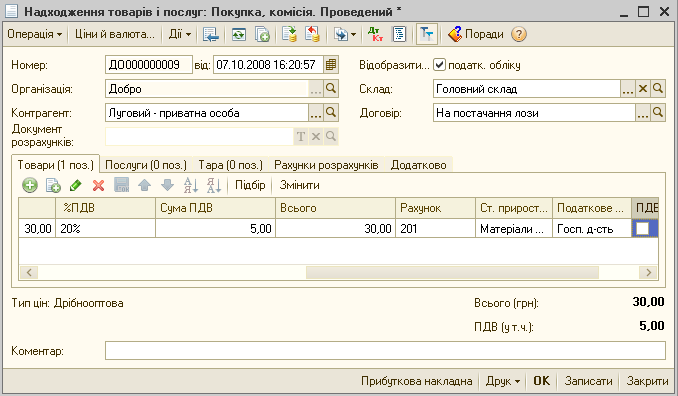Sort ascending with А-Я icon

coord(191,185)
